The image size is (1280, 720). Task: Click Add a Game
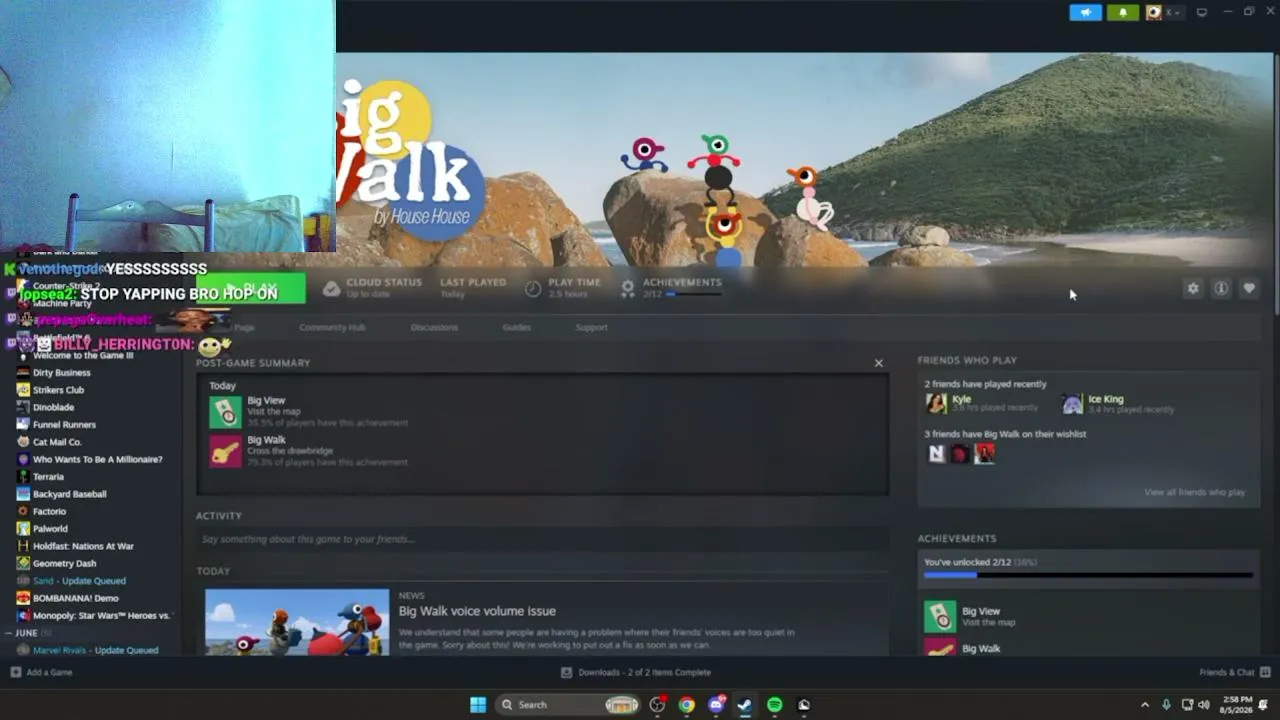pyautogui.click(x=41, y=672)
